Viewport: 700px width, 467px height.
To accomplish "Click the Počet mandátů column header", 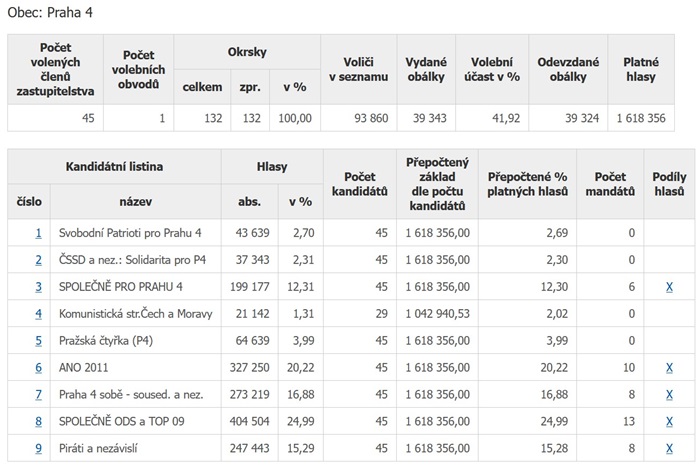I will click(x=610, y=184).
